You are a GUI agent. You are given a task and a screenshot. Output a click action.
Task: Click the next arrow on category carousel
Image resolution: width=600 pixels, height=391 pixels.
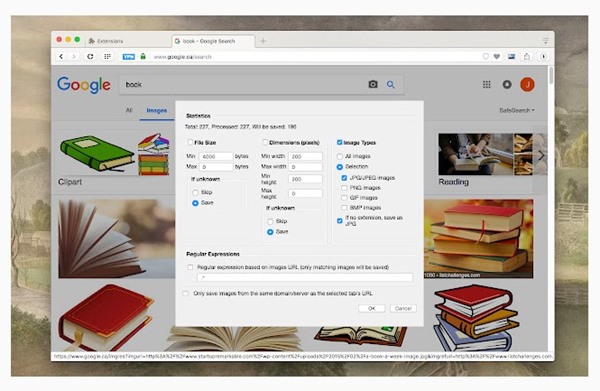[x=541, y=155]
